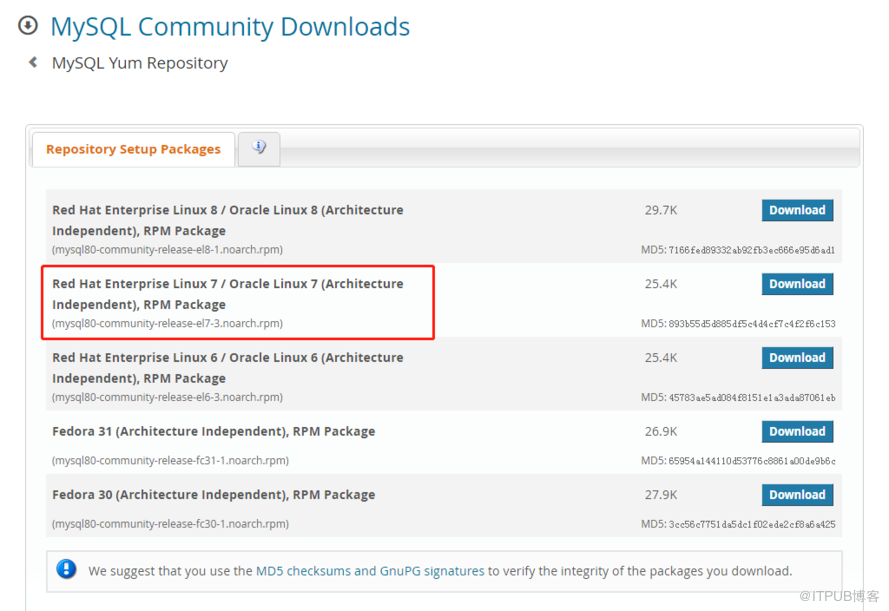Image resolution: width=889 pixels, height=611 pixels.
Task: Click the 29.7K file size value
Action: click(x=661, y=210)
